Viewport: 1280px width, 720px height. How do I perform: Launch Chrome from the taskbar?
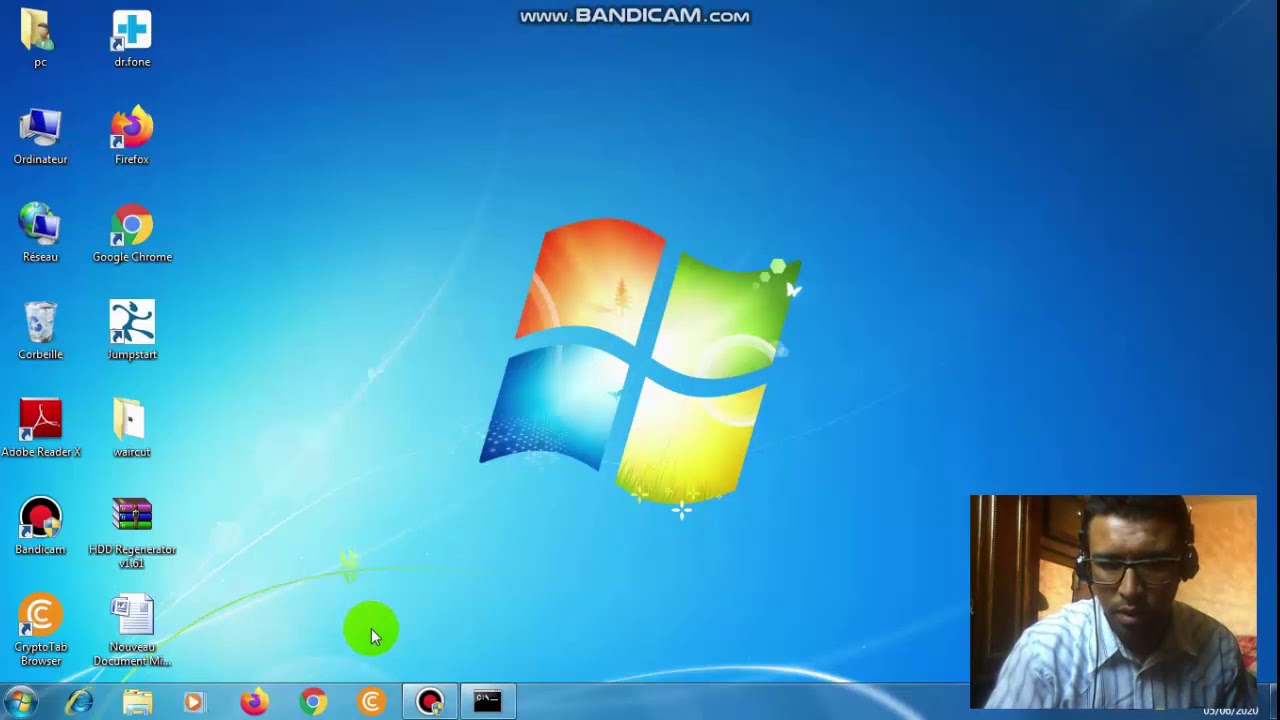pos(313,702)
